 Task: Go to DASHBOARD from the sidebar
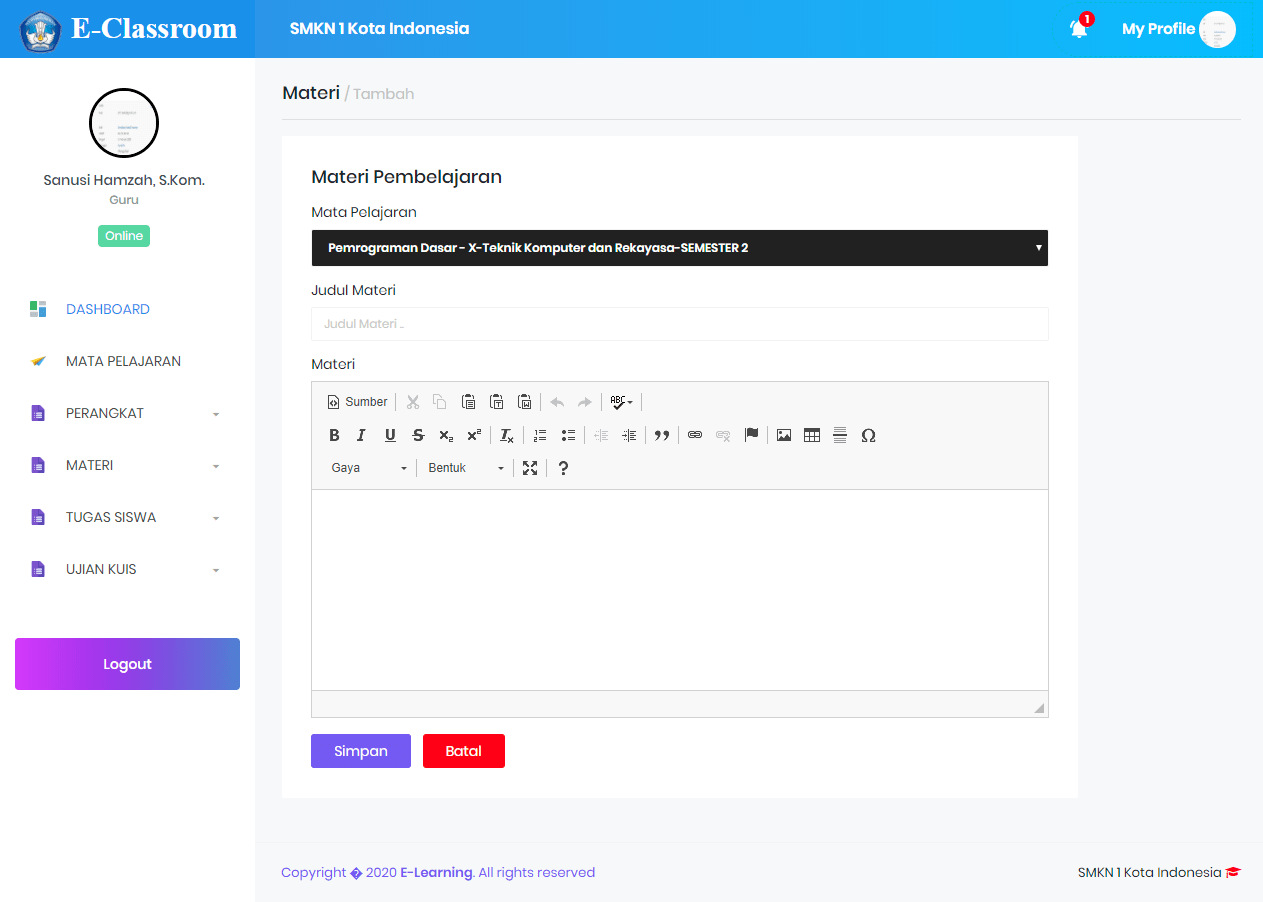click(x=108, y=309)
